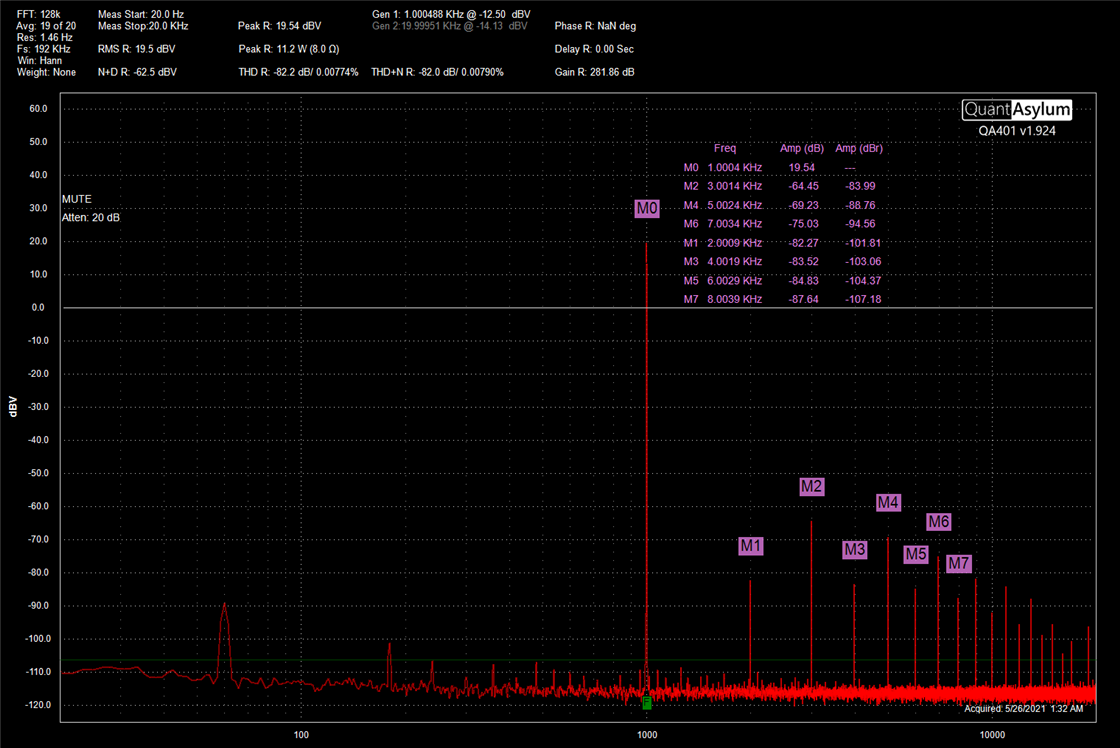
Task: Click the Amp (dB) column header
Action: [x=801, y=149]
